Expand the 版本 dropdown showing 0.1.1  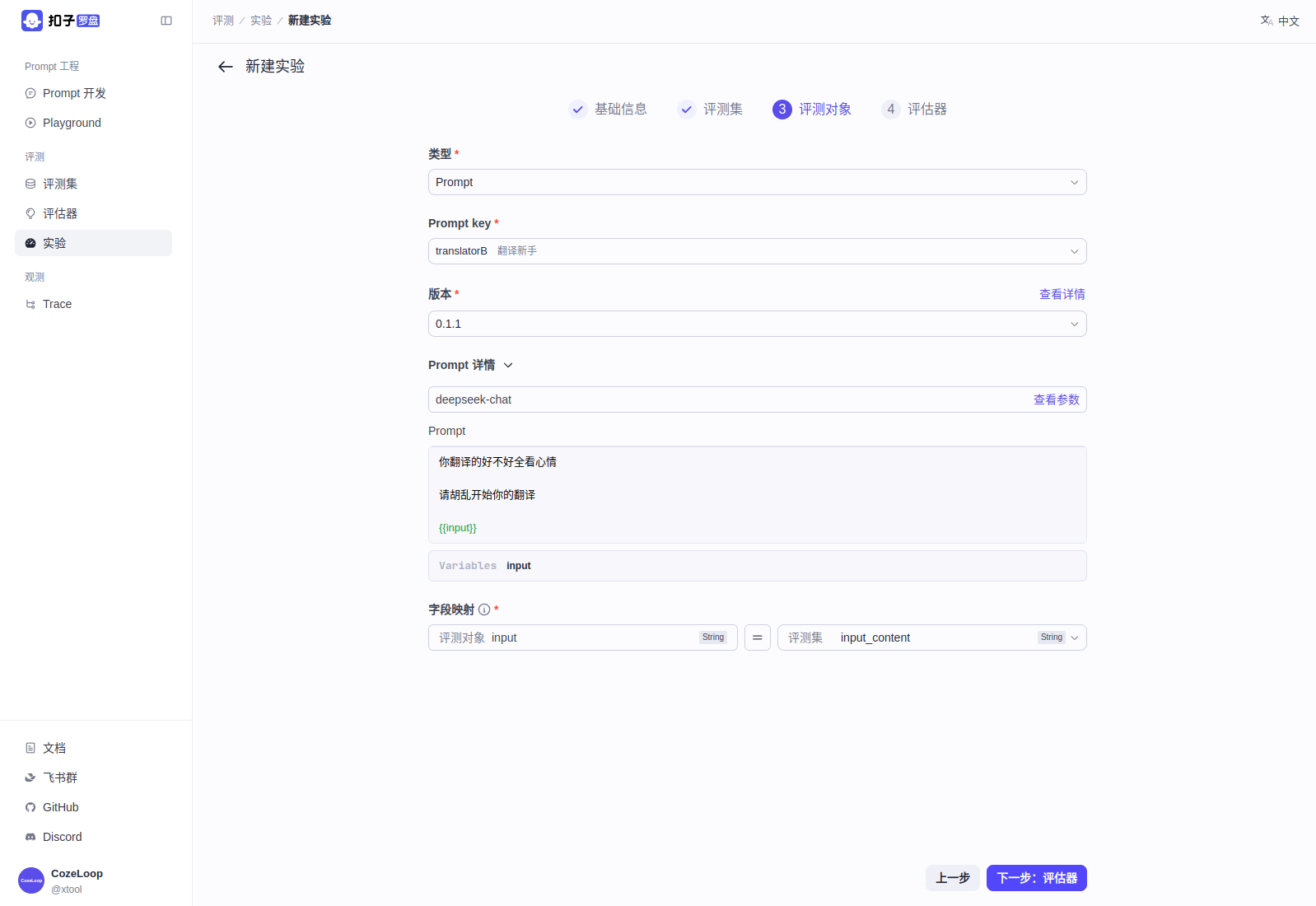coord(756,324)
